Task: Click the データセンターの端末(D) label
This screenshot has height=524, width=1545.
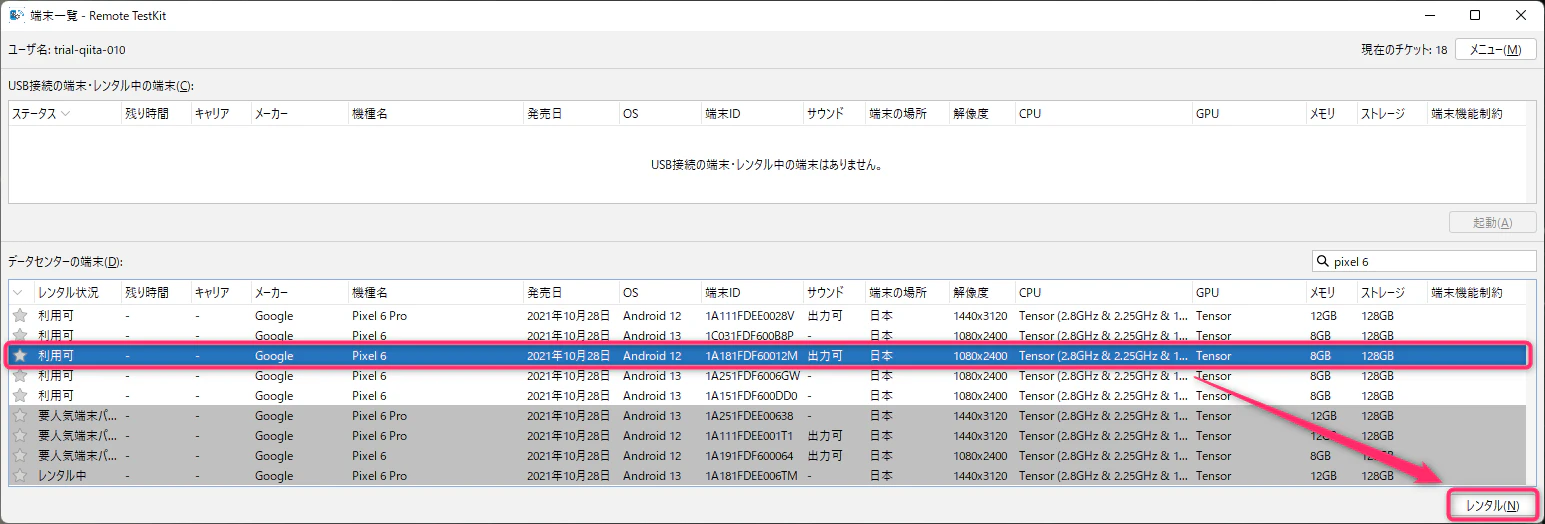Action: point(65,262)
